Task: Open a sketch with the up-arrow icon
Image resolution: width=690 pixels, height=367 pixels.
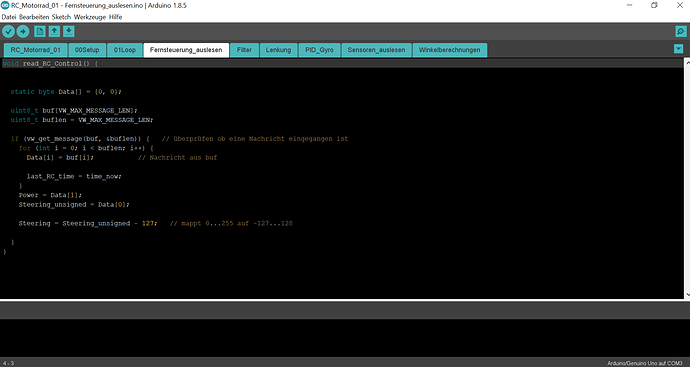Action: click(54, 31)
